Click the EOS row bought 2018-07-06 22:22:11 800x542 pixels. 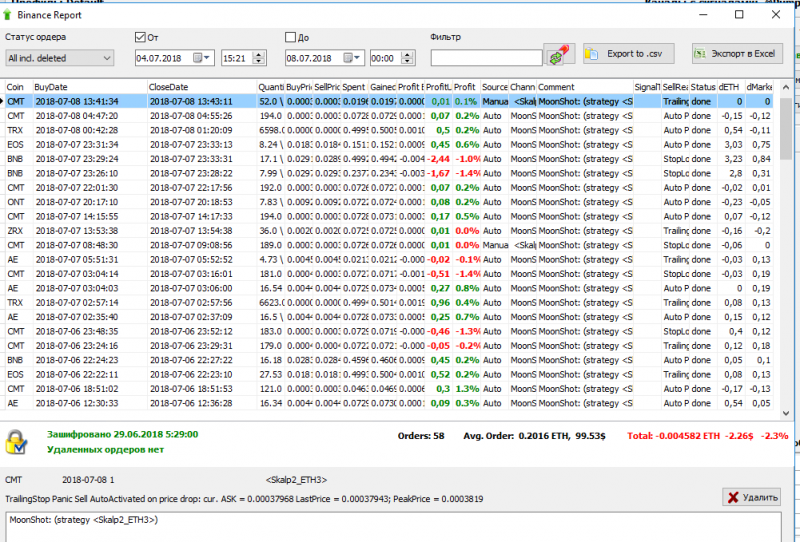389,374
